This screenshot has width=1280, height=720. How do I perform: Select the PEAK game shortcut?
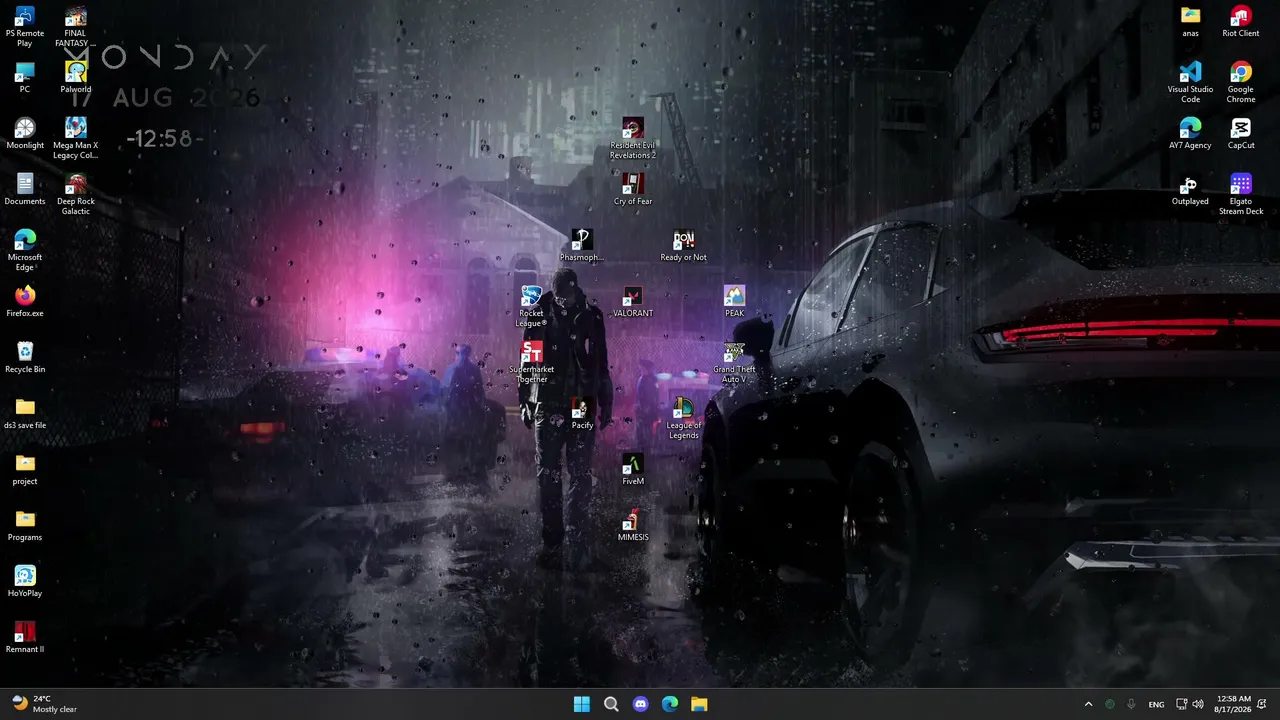click(x=735, y=302)
